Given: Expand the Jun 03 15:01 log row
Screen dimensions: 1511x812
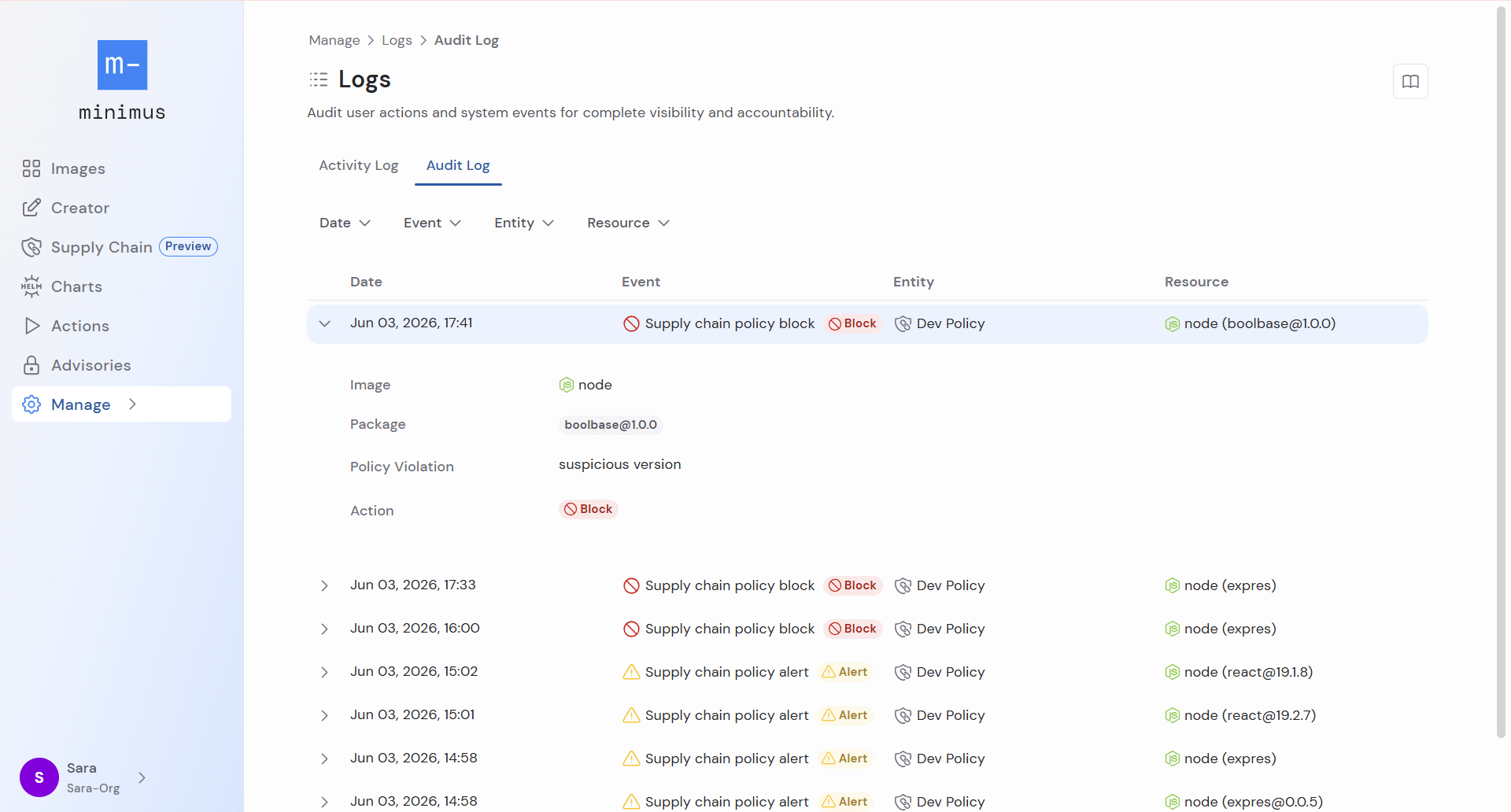Looking at the screenshot, I should tap(324, 715).
